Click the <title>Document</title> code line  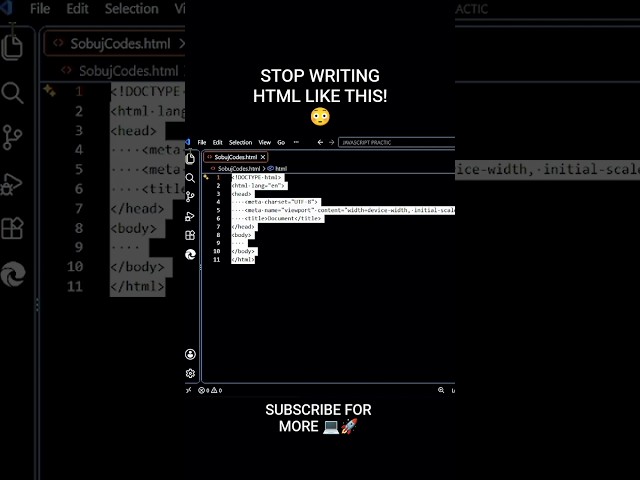(283, 218)
